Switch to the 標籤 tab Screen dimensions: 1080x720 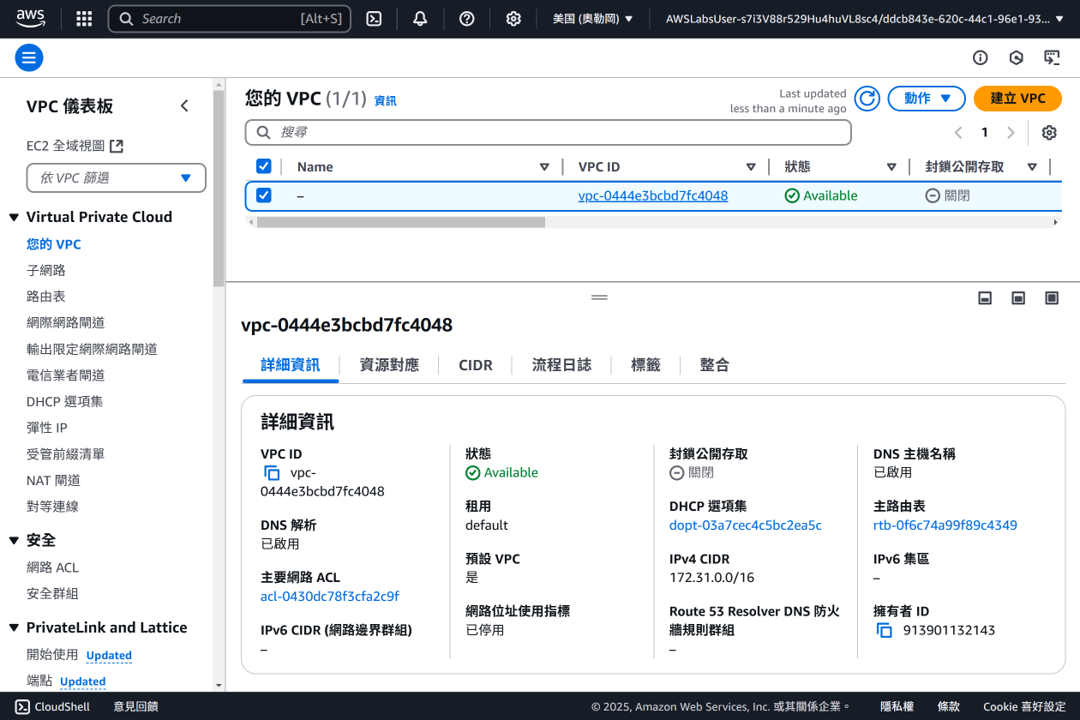pyautogui.click(x=645, y=365)
